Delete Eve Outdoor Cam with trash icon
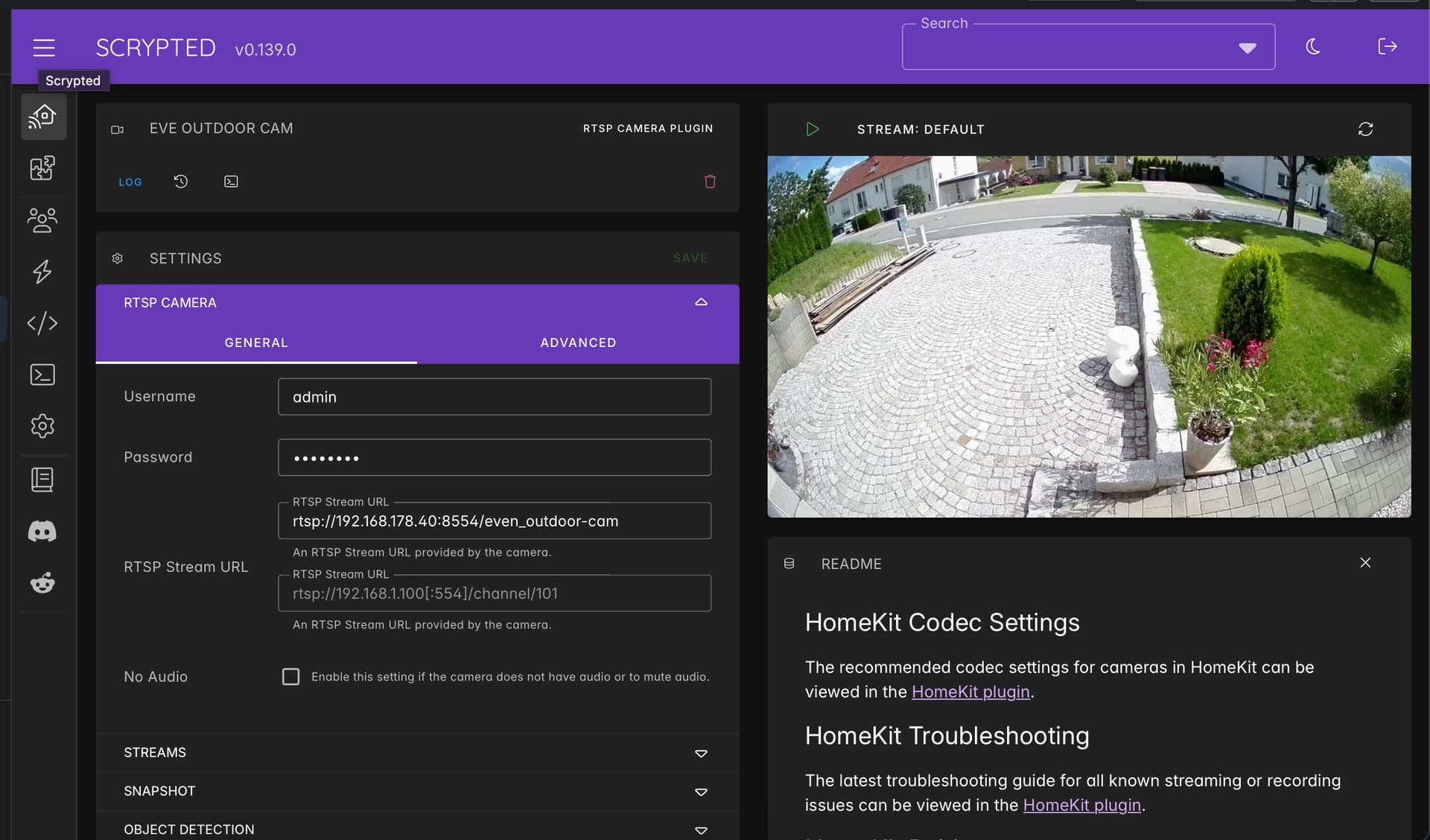 pyautogui.click(x=710, y=182)
